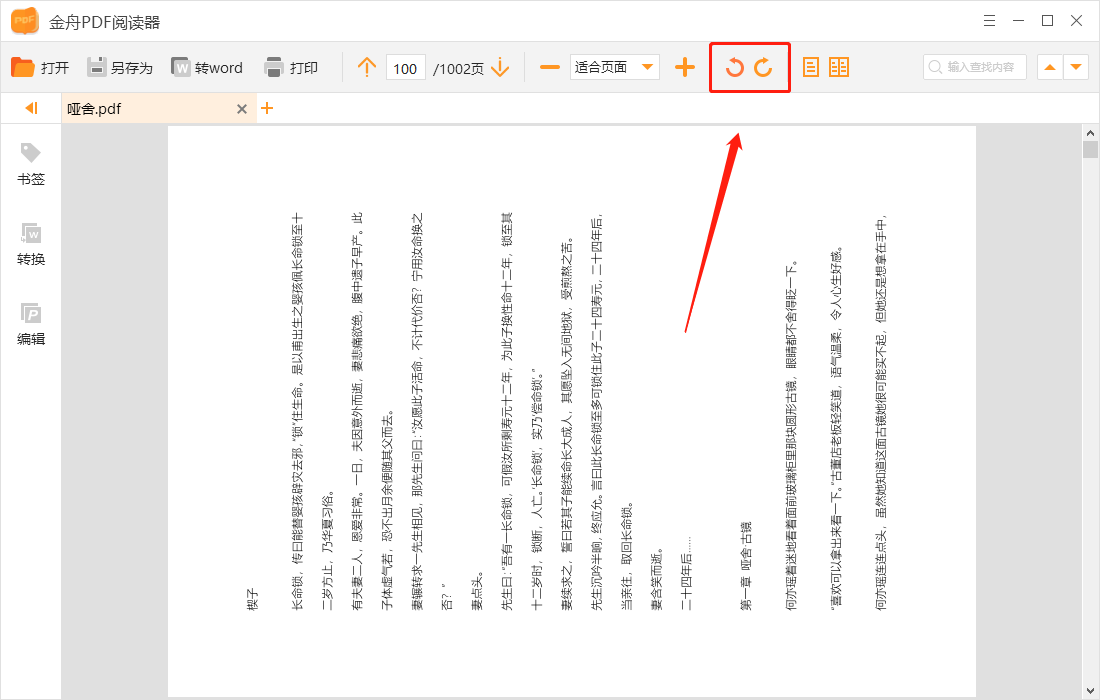Click the scrollbar up arrow

[x=1089, y=133]
